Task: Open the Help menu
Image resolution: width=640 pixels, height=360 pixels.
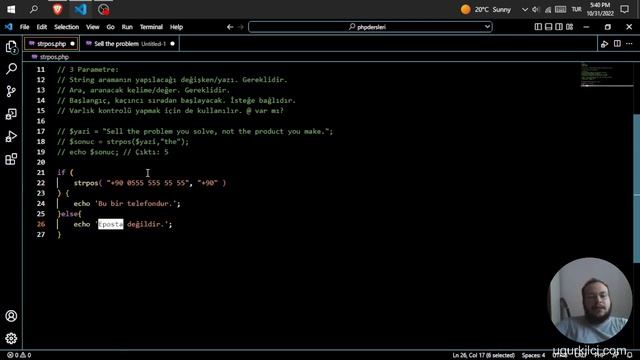Action: point(176,27)
